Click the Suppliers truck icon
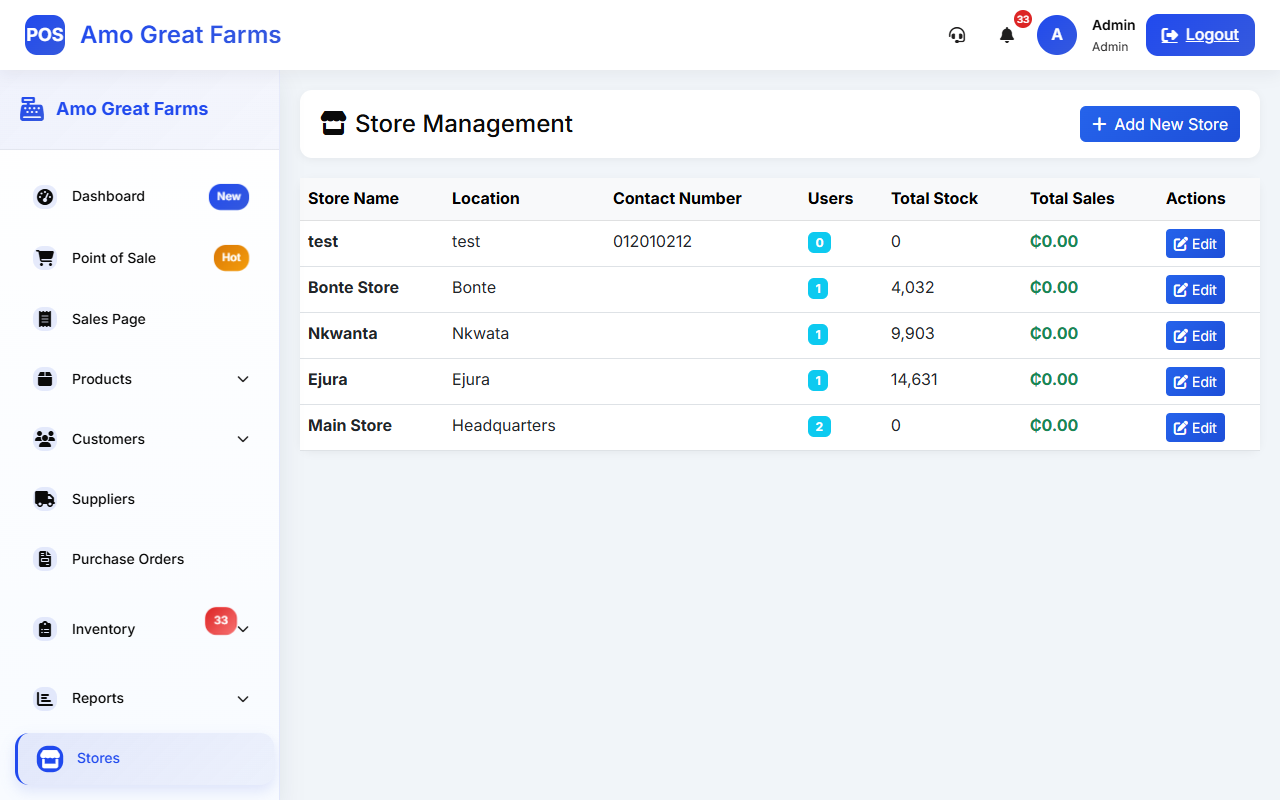1280x800 pixels. coord(45,499)
